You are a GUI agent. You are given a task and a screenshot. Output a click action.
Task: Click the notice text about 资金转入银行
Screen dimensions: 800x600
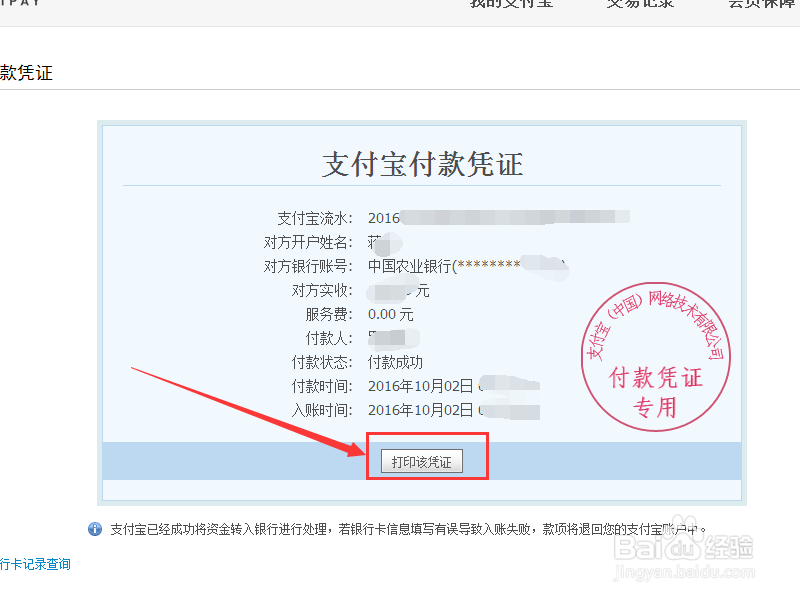tap(408, 529)
